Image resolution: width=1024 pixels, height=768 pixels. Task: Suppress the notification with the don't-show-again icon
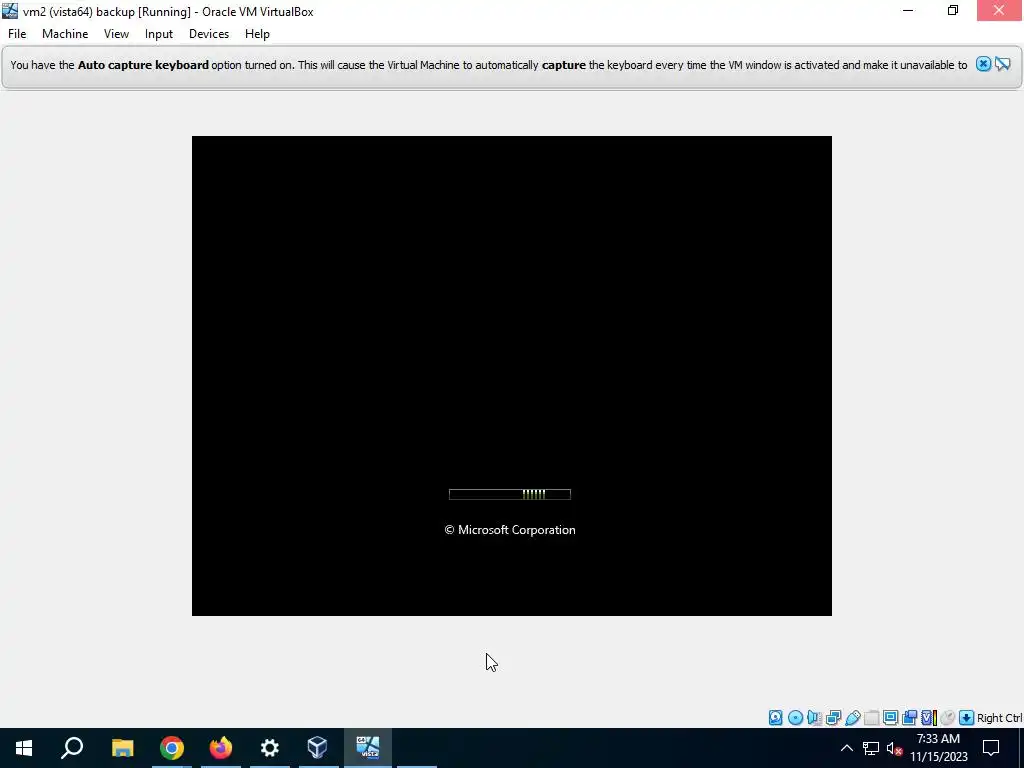tap(1002, 64)
